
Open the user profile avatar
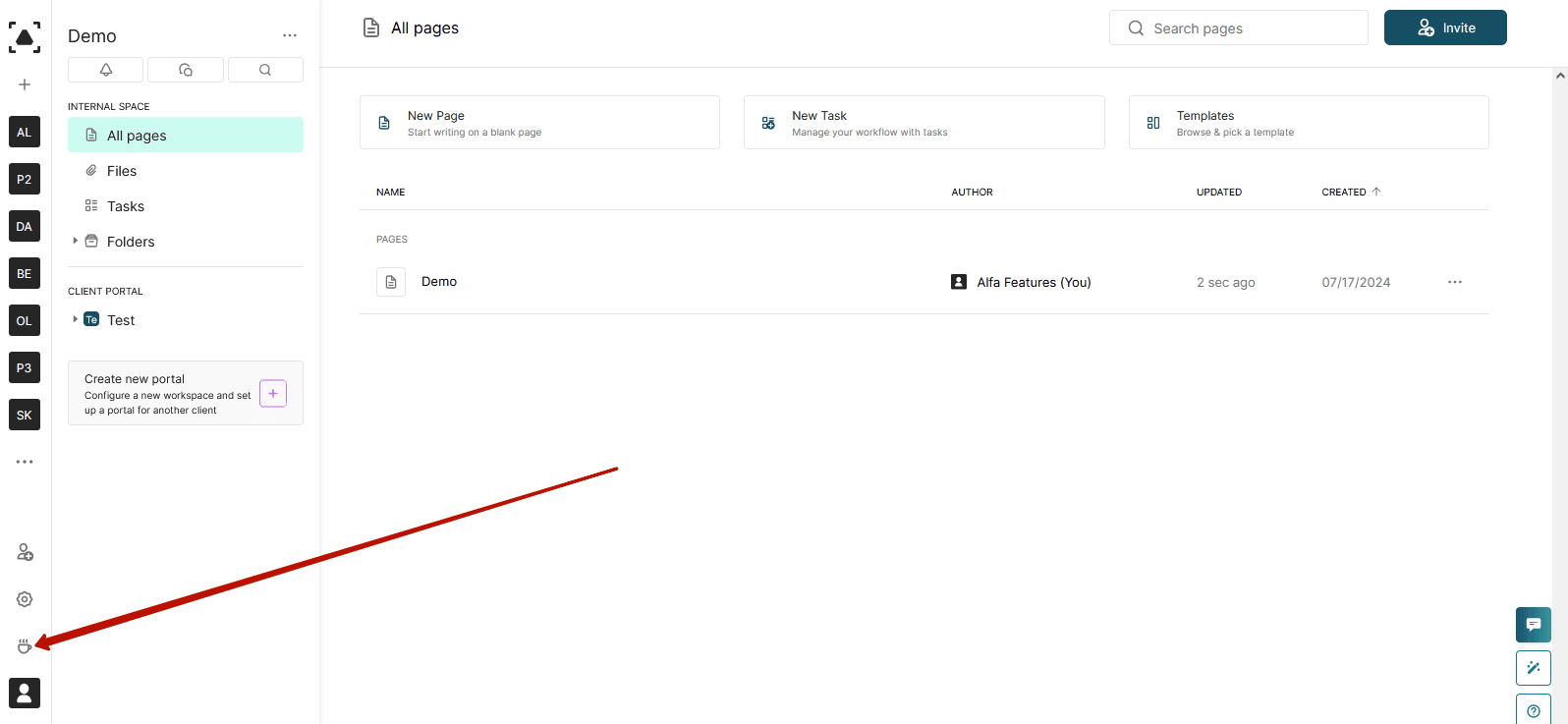click(x=25, y=693)
